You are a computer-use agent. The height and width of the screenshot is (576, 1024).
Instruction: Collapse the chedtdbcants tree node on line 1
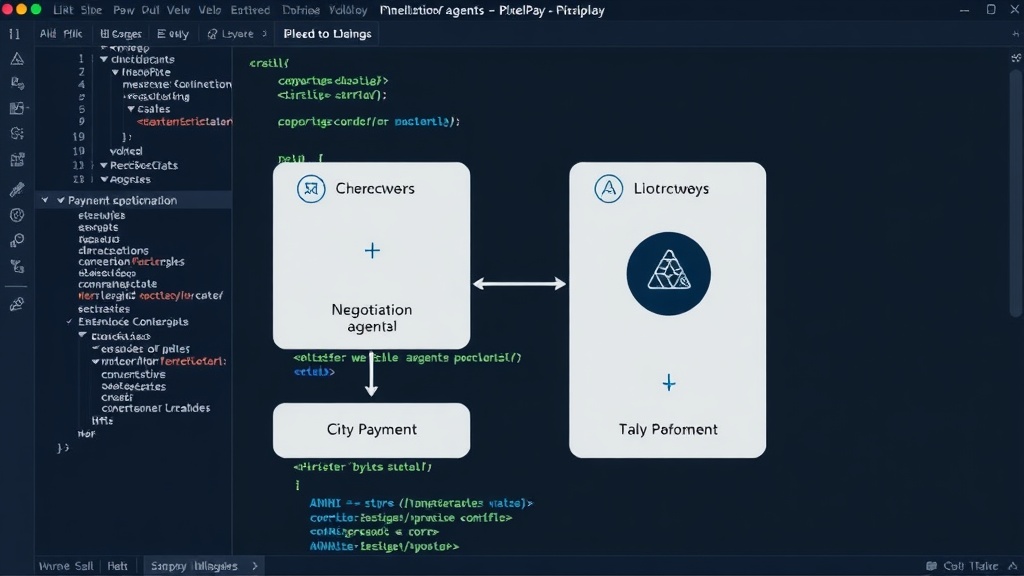[104, 59]
